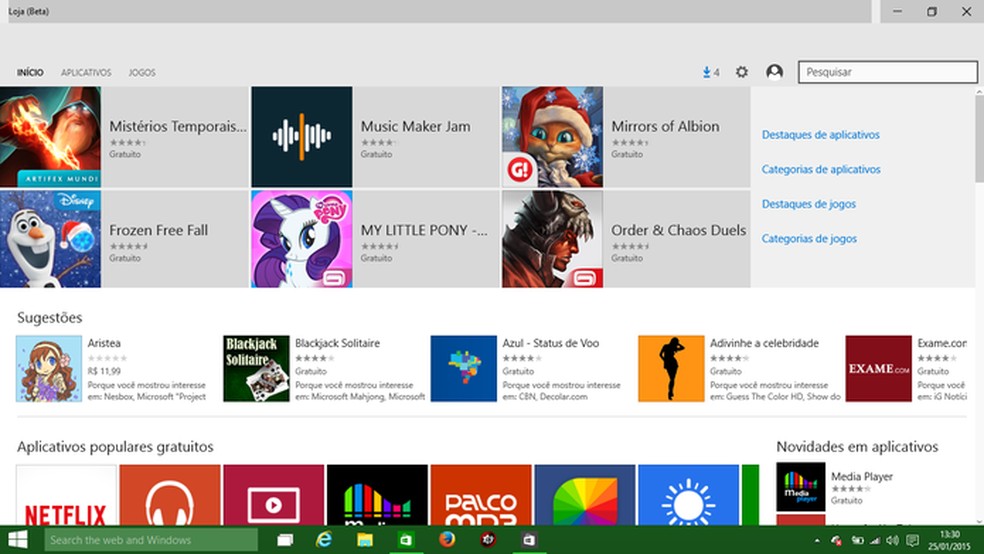Open File Explorer from taskbar
The height and width of the screenshot is (554, 984).
(365, 540)
